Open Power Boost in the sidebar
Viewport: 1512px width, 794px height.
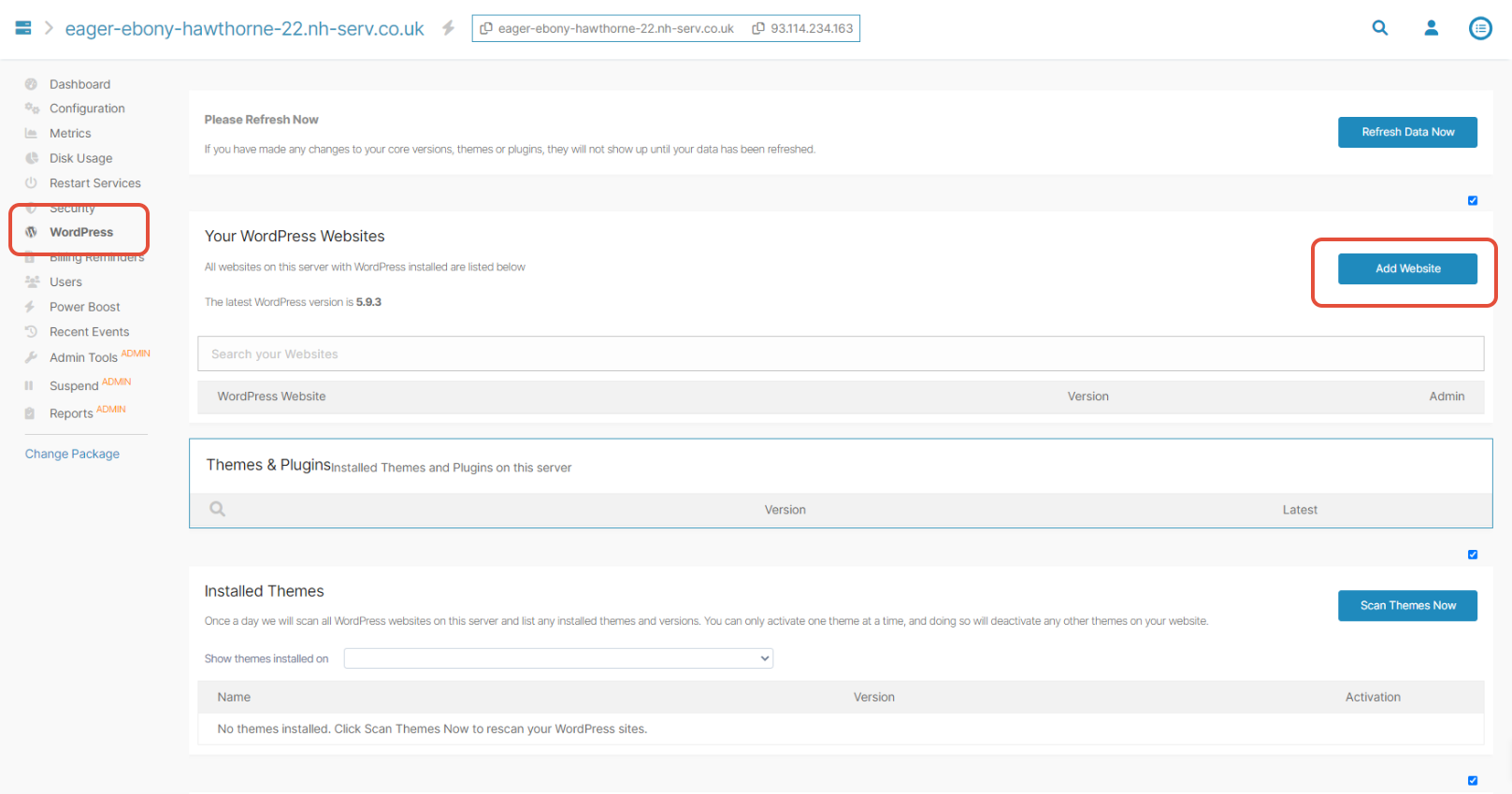point(85,307)
